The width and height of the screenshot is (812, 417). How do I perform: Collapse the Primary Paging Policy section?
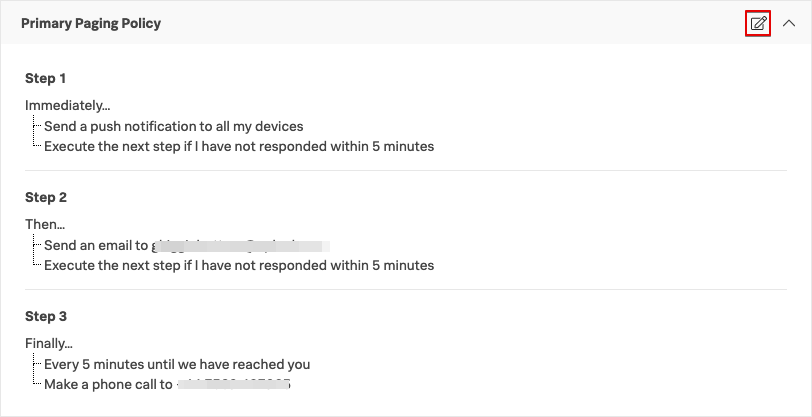(787, 23)
